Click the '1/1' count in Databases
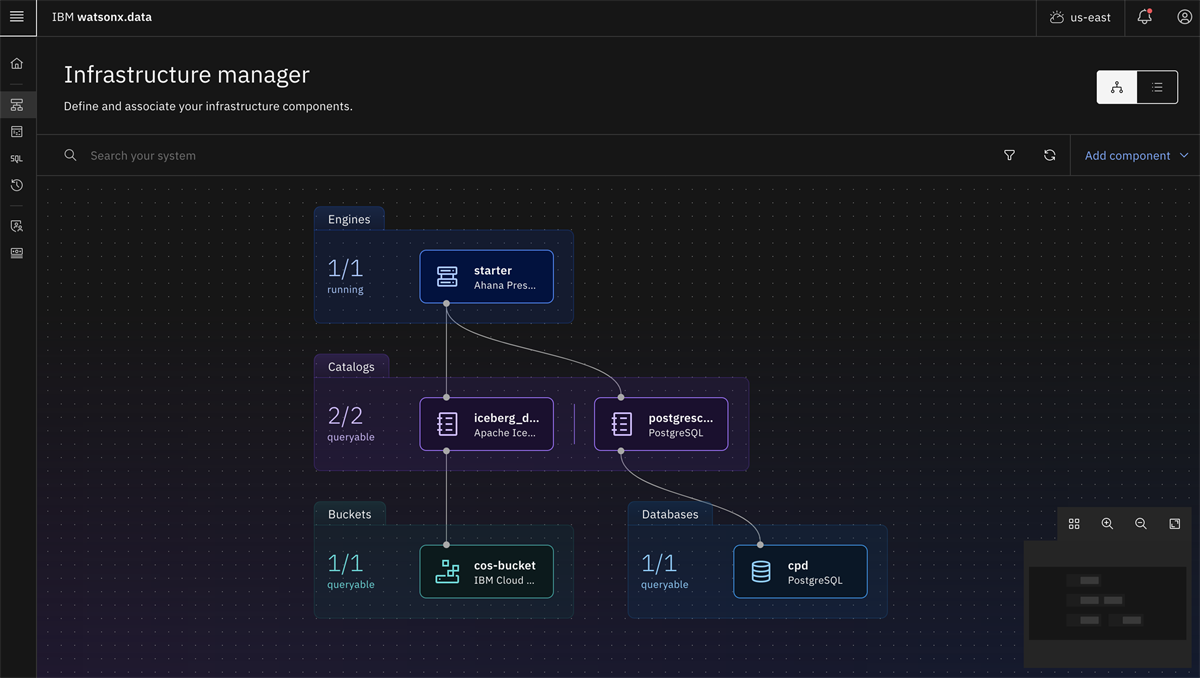The width and height of the screenshot is (1200, 678). pos(659,563)
